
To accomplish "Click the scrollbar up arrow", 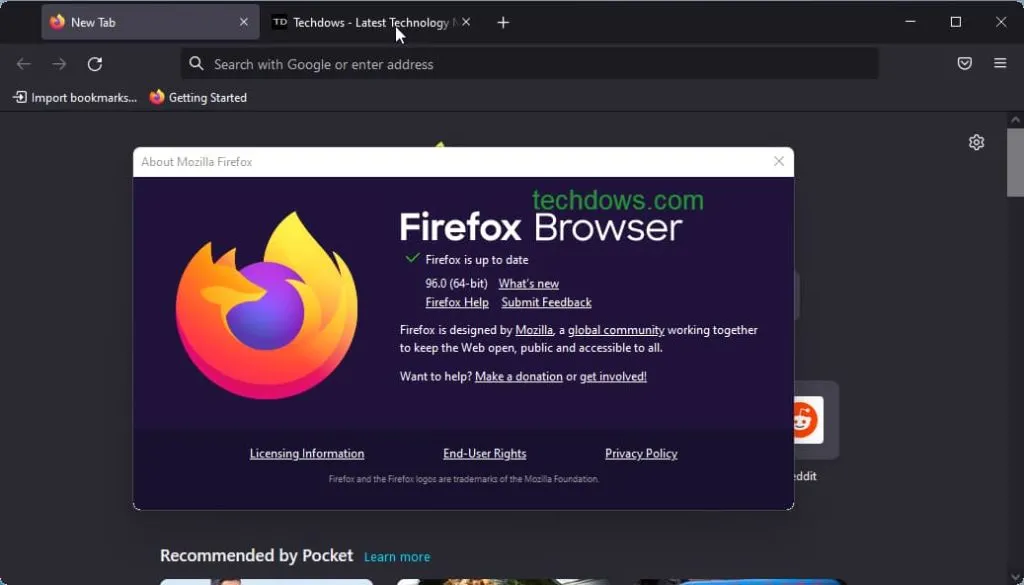I will click(x=1016, y=120).
